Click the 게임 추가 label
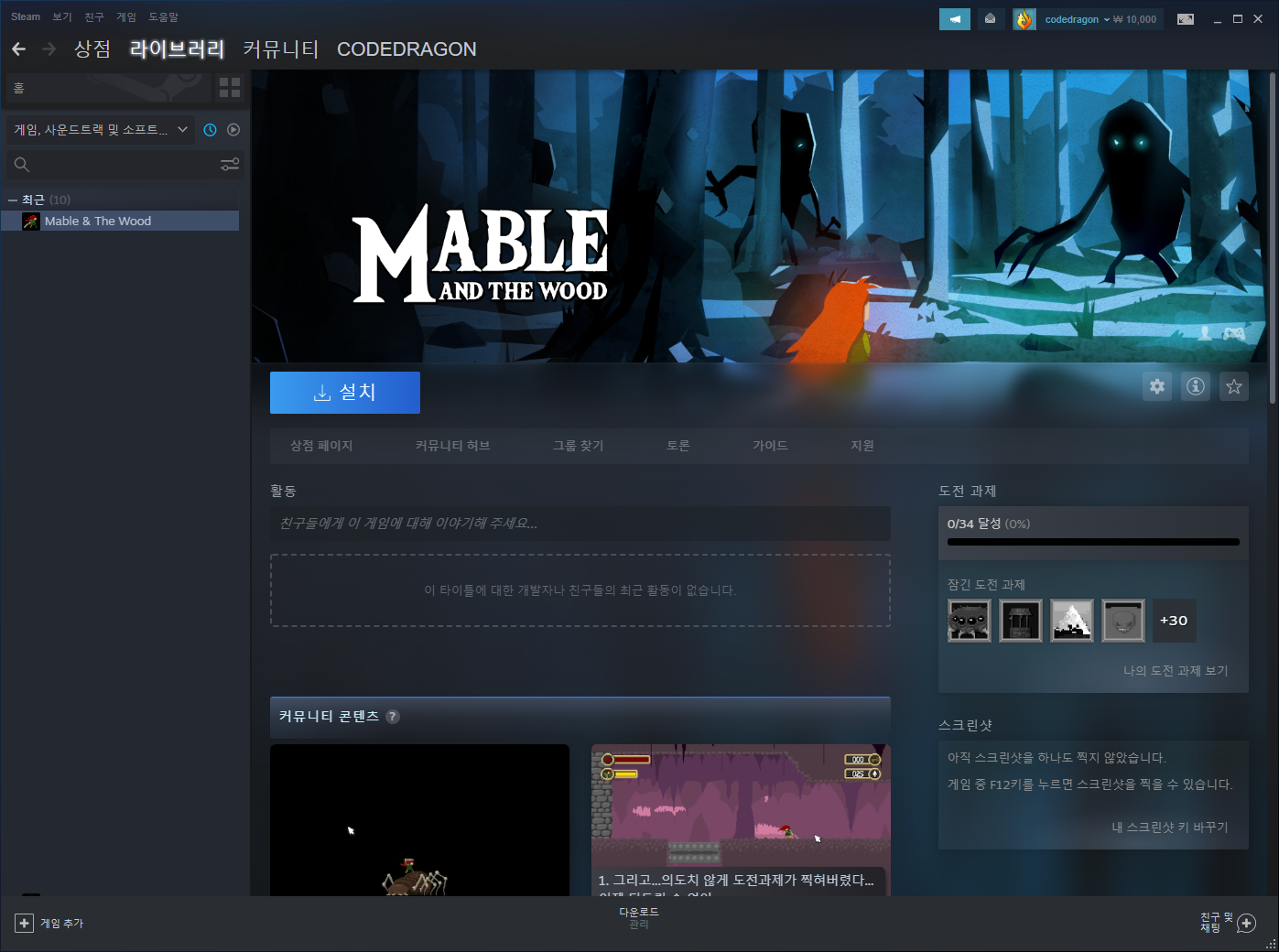Viewport: 1279px width, 952px height. click(x=61, y=924)
